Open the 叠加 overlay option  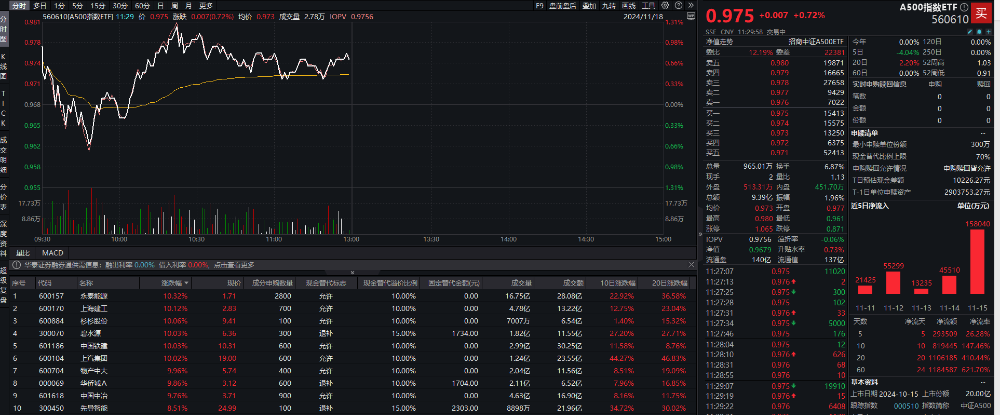[589, 5]
